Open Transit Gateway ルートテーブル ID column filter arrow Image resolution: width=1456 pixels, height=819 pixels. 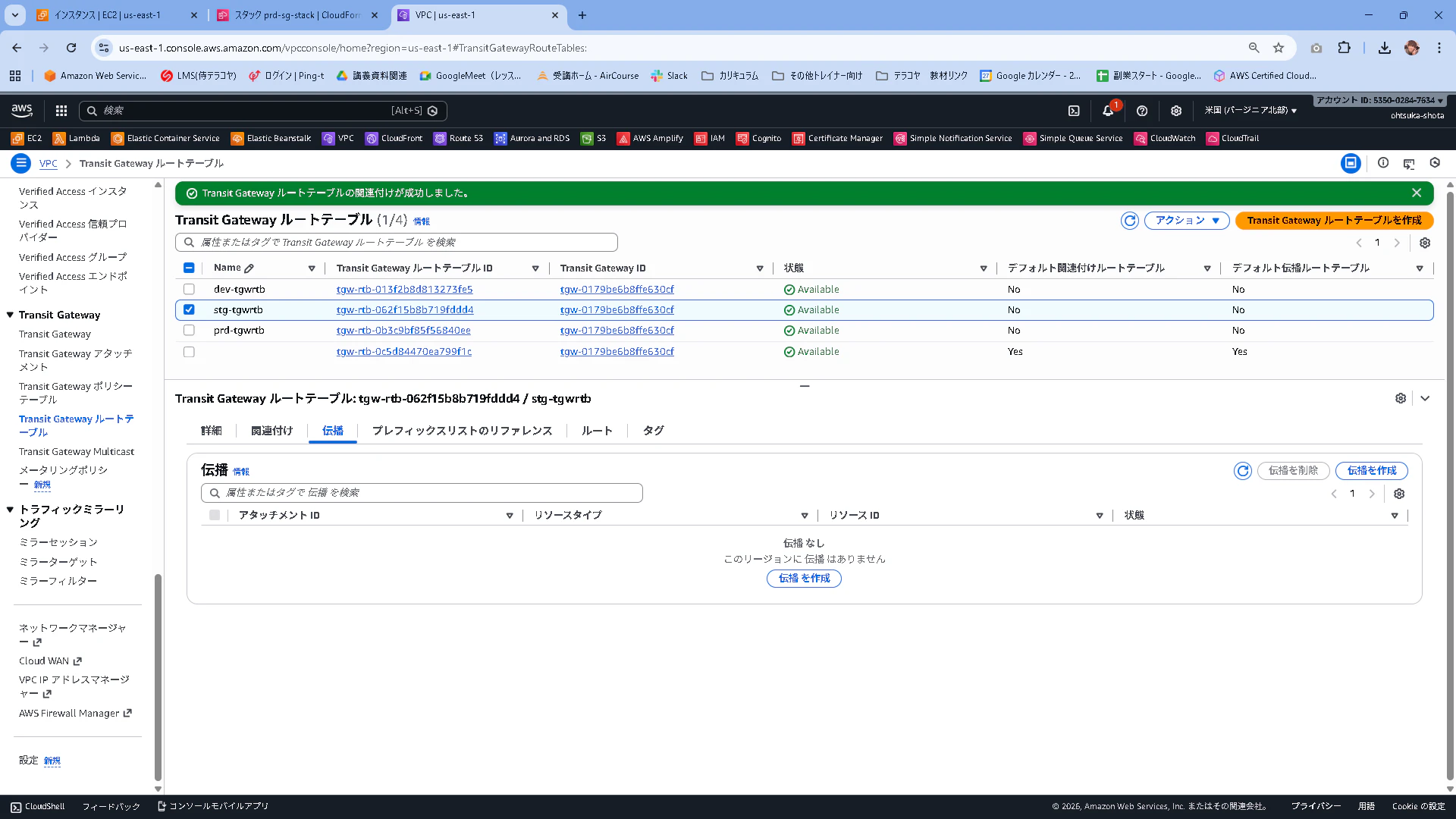point(535,268)
